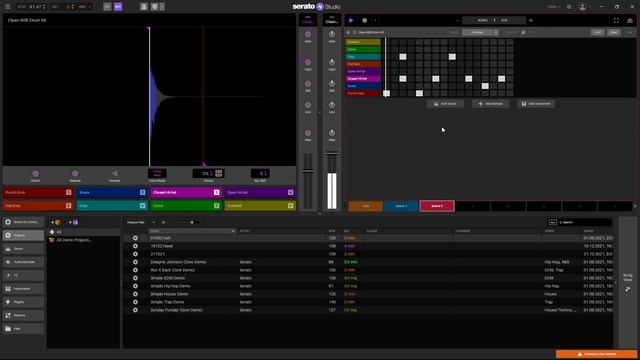Open the key scale dropdown in top bar

[84, 7]
